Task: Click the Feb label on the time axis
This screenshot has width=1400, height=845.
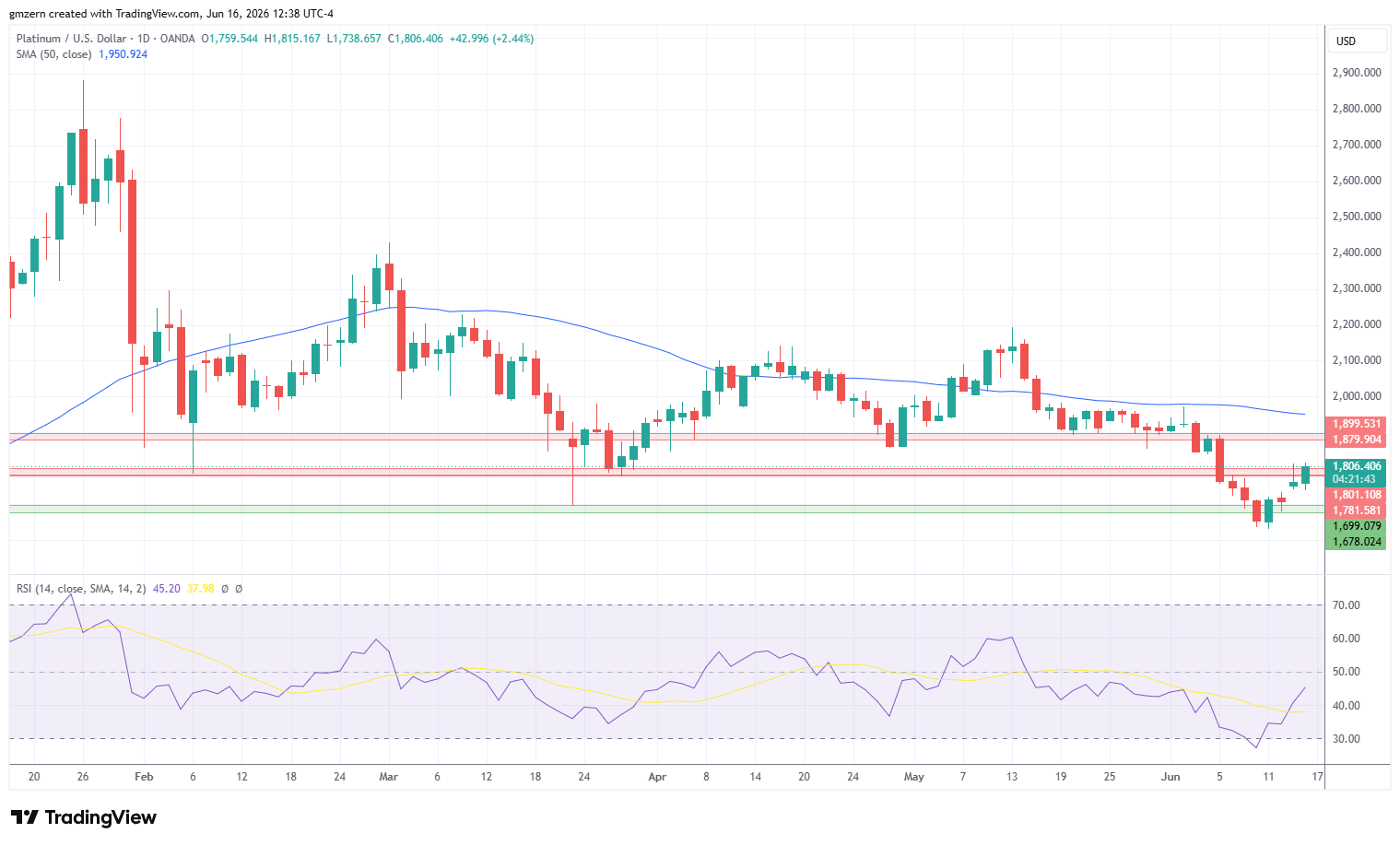Action: tap(144, 777)
